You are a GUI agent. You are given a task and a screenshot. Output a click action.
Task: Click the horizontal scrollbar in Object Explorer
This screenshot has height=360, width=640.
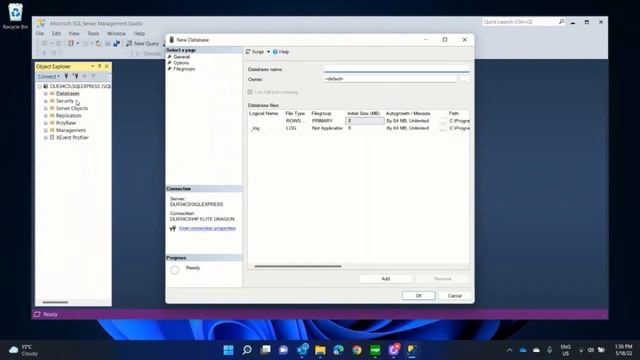click(x=55, y=302)
